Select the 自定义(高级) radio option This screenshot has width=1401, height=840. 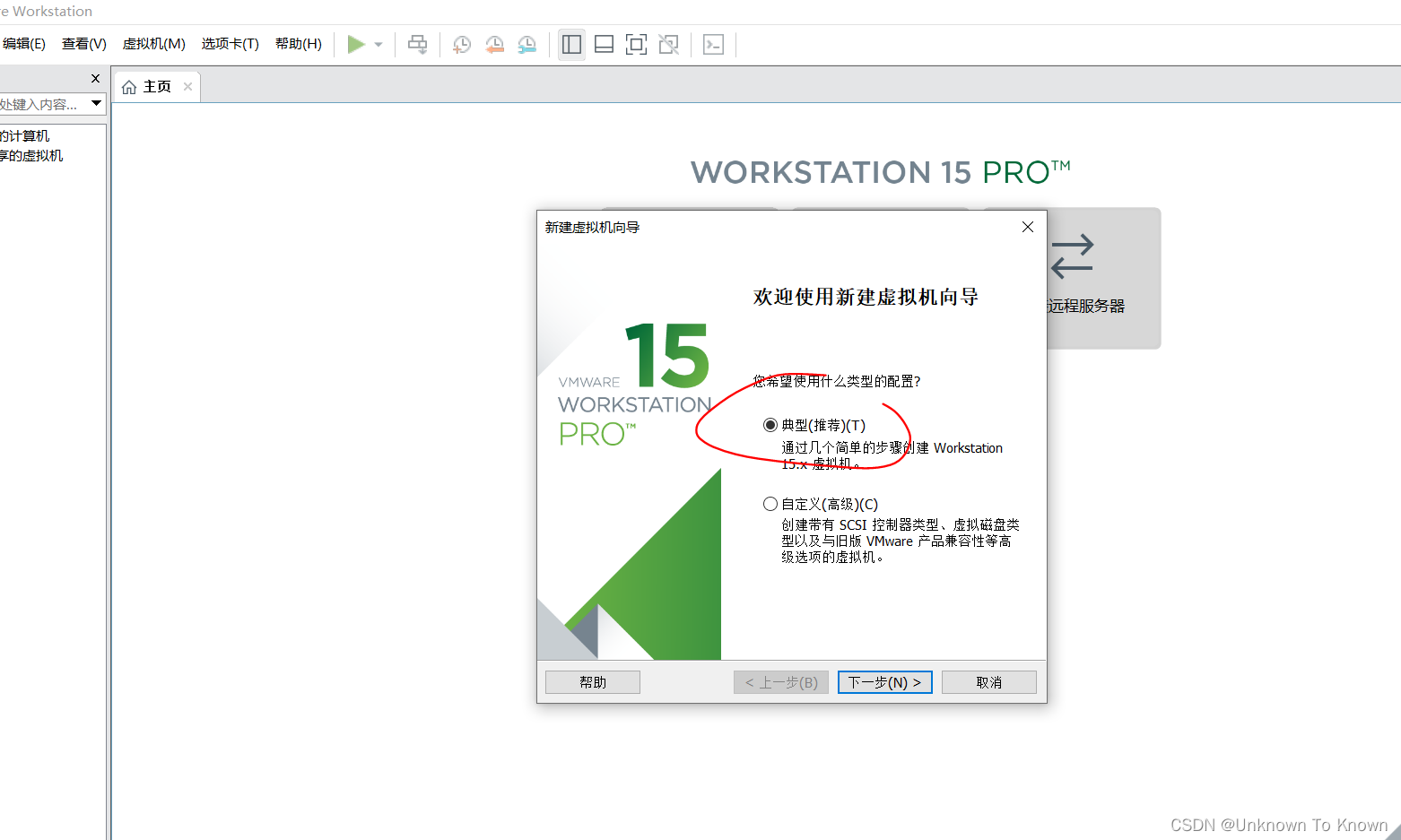770,504
